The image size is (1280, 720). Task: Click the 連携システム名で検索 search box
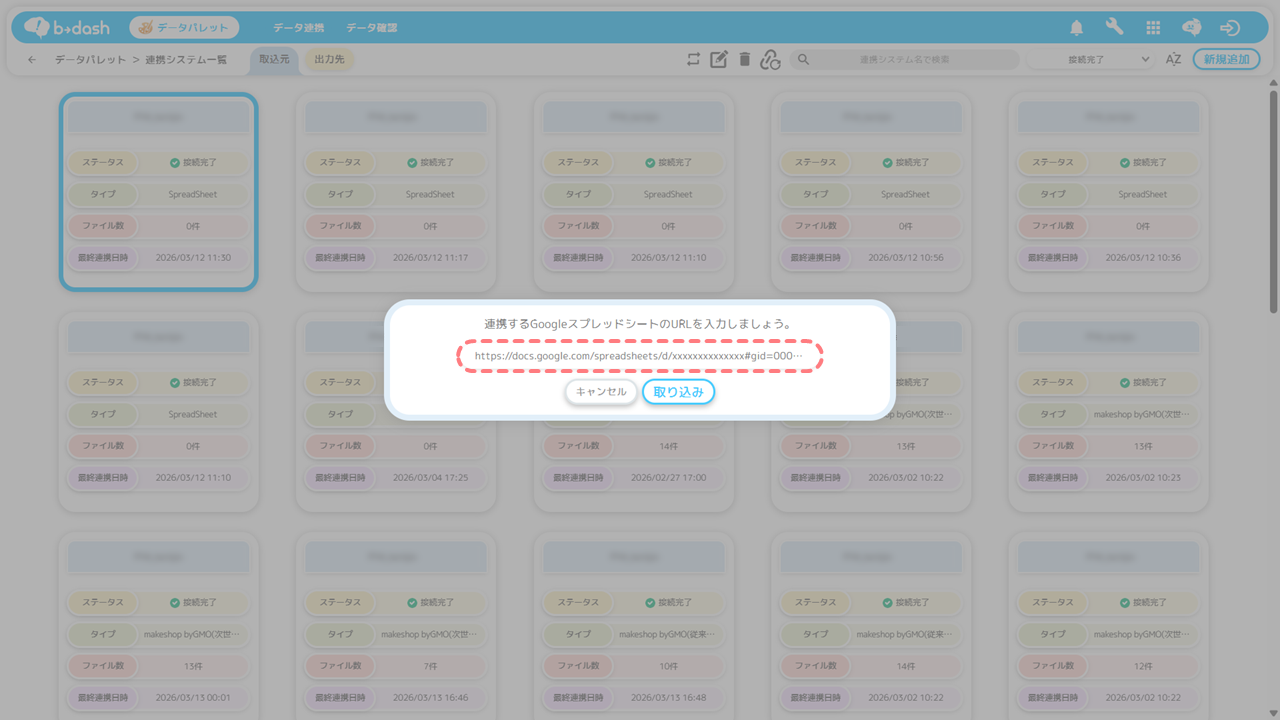[x=905, y=60]
